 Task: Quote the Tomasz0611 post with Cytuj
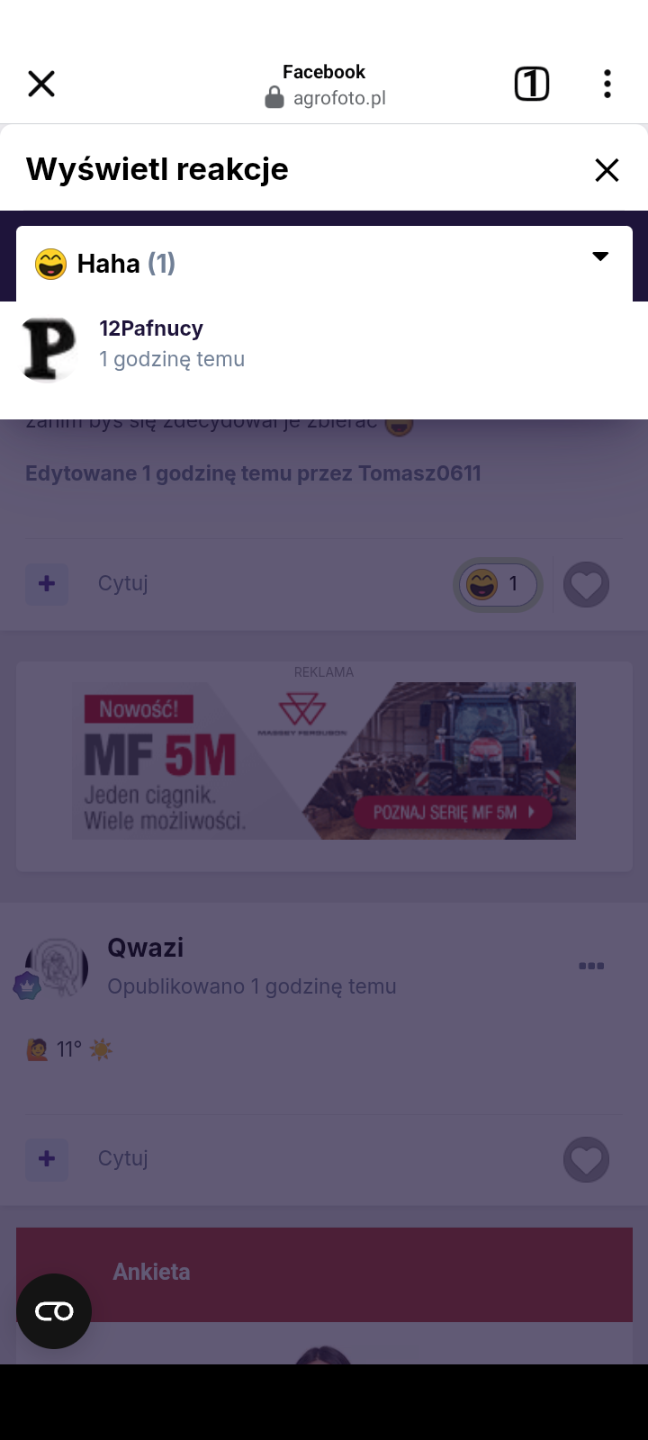point(123,584)
